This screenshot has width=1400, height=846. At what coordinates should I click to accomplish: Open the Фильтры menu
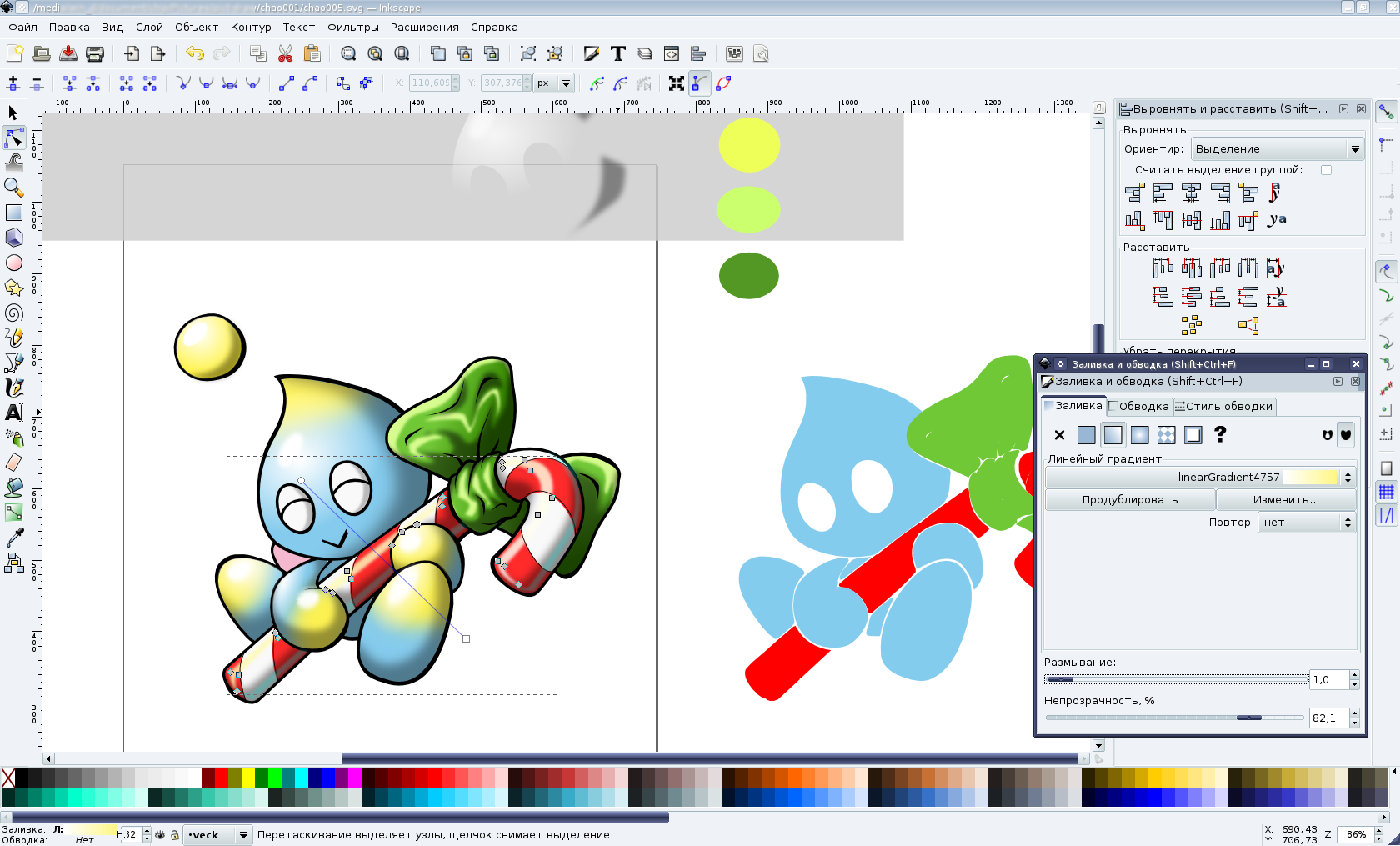point(353,27)
